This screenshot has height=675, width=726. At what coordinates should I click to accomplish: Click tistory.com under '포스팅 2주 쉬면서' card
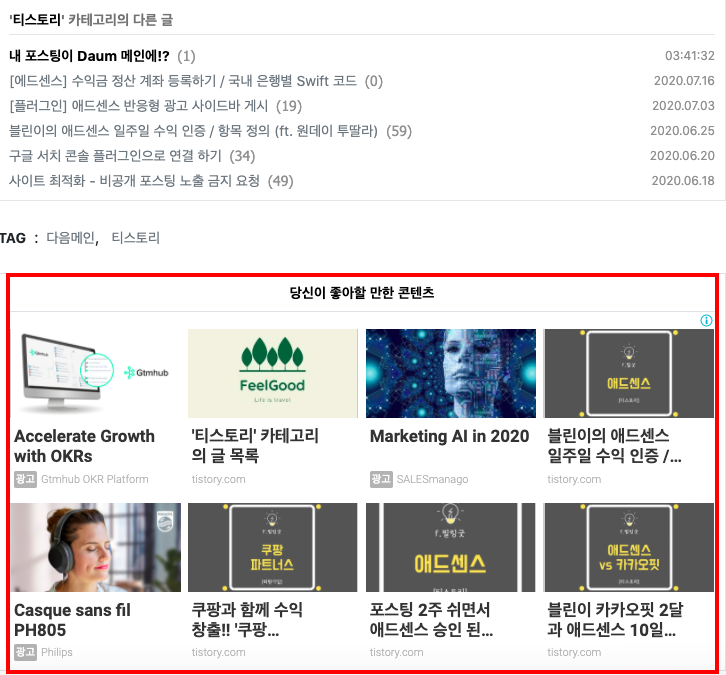396,652
